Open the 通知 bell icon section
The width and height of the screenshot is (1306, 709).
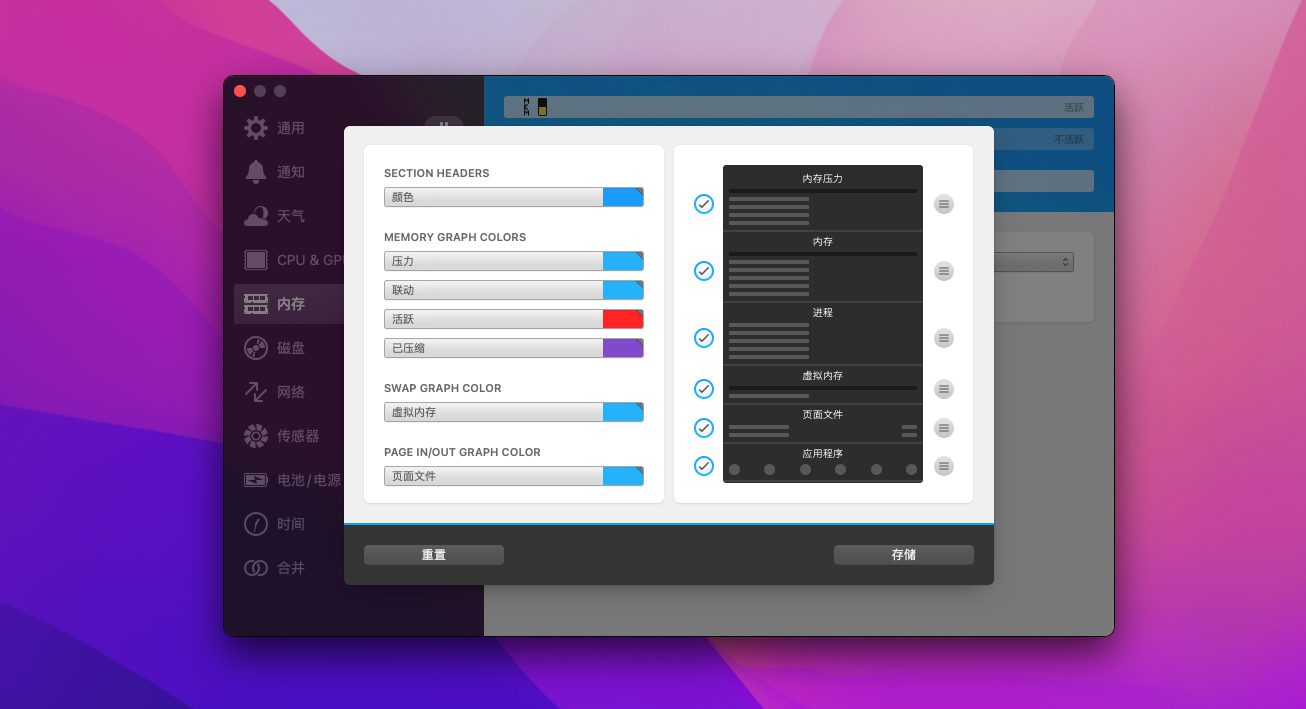coord(256,172)
